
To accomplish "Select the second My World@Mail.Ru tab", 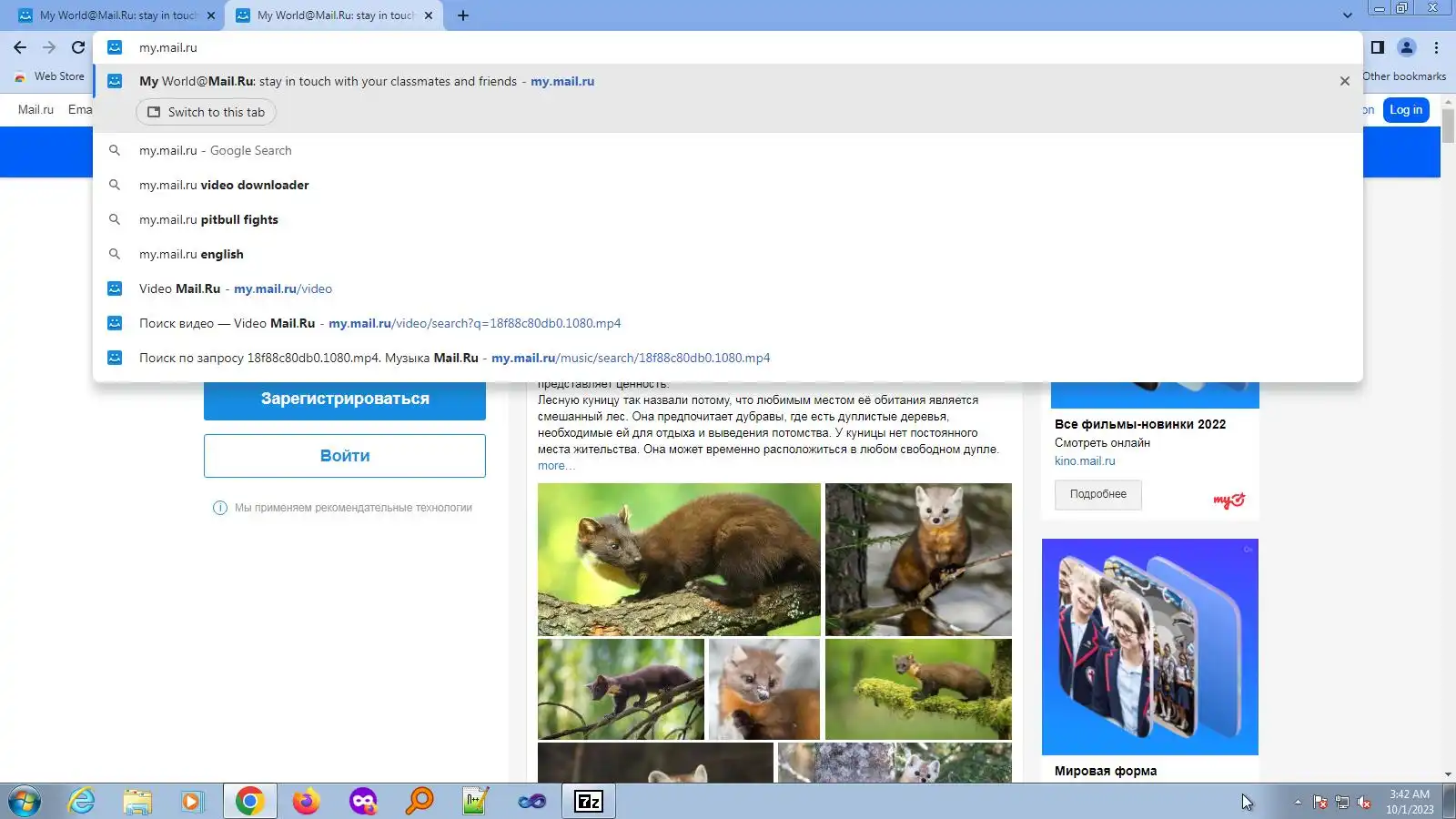I will pos(335,15).
